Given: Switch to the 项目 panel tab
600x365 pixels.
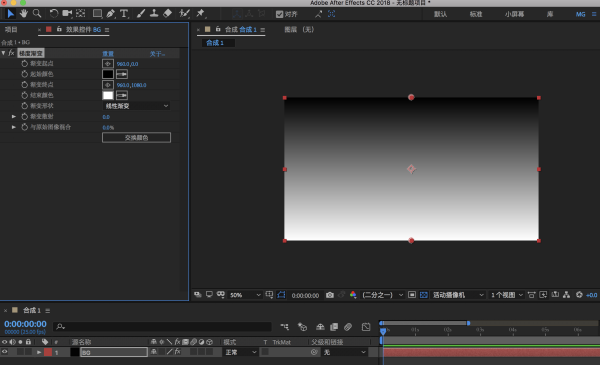Looking at the screenshot, I should [x=11, y=29].
